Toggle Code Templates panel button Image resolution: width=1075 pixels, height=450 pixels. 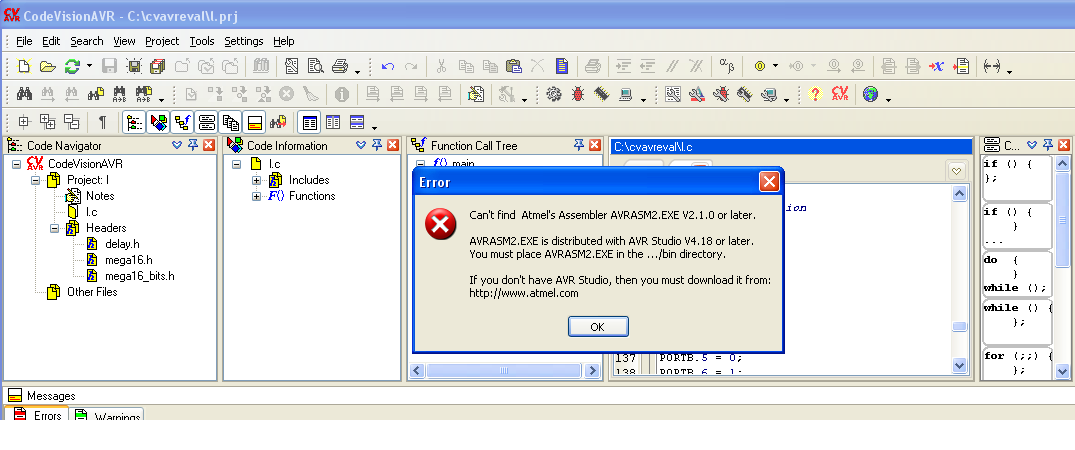coord(207,123)
